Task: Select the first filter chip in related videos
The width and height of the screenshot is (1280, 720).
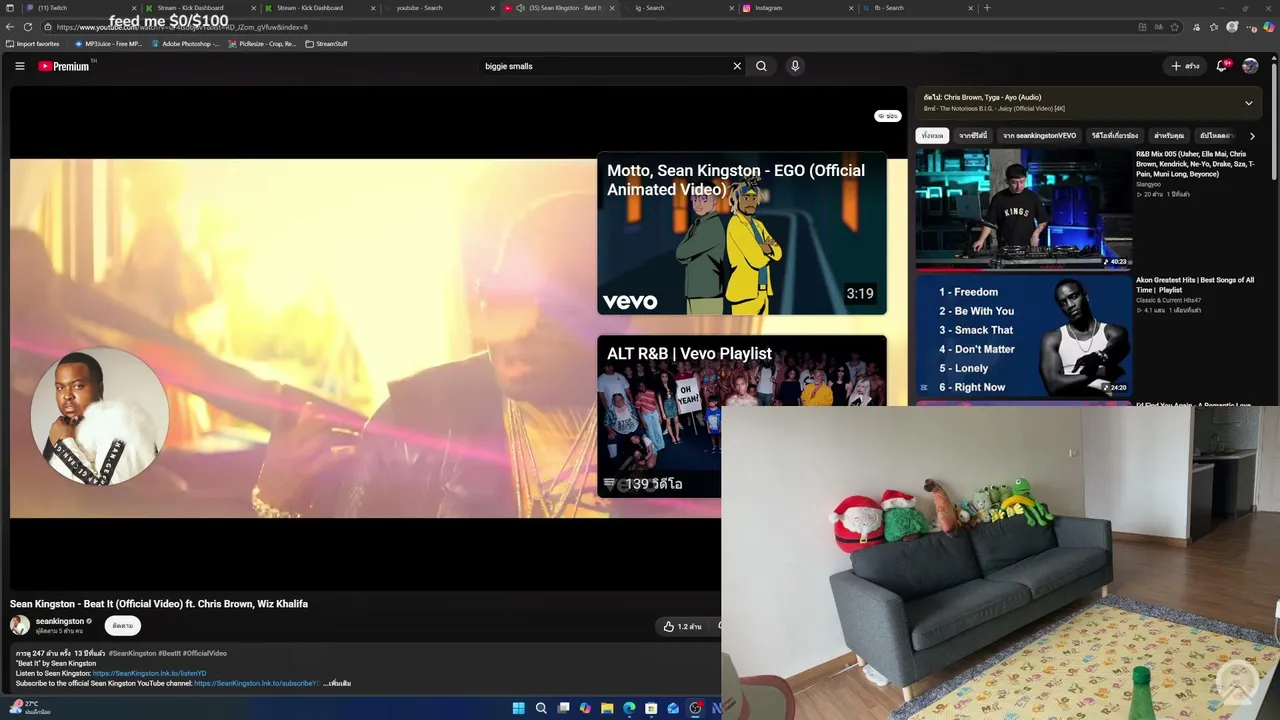Action: coord(932,136)
